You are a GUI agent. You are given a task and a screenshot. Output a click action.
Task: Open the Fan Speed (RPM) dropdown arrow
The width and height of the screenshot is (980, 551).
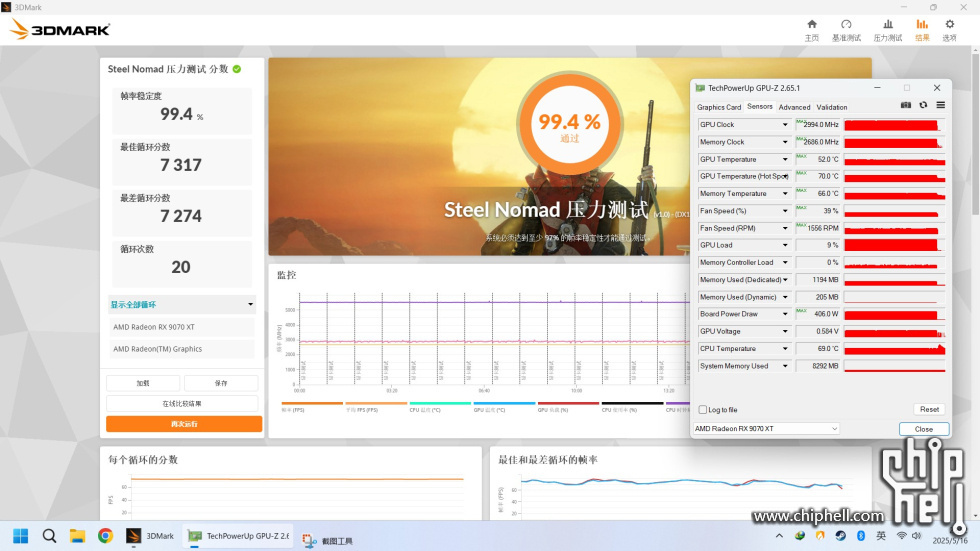[785, 228]
